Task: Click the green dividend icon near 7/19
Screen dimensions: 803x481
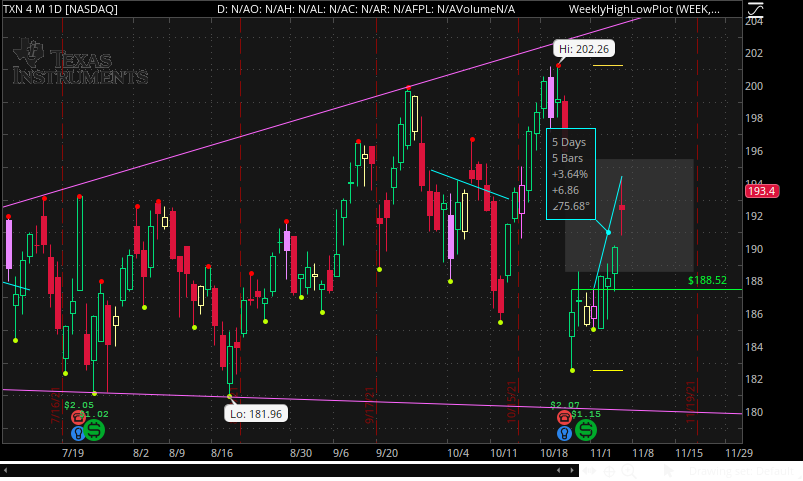Action: pyautogui.click(x=94, y=430)
